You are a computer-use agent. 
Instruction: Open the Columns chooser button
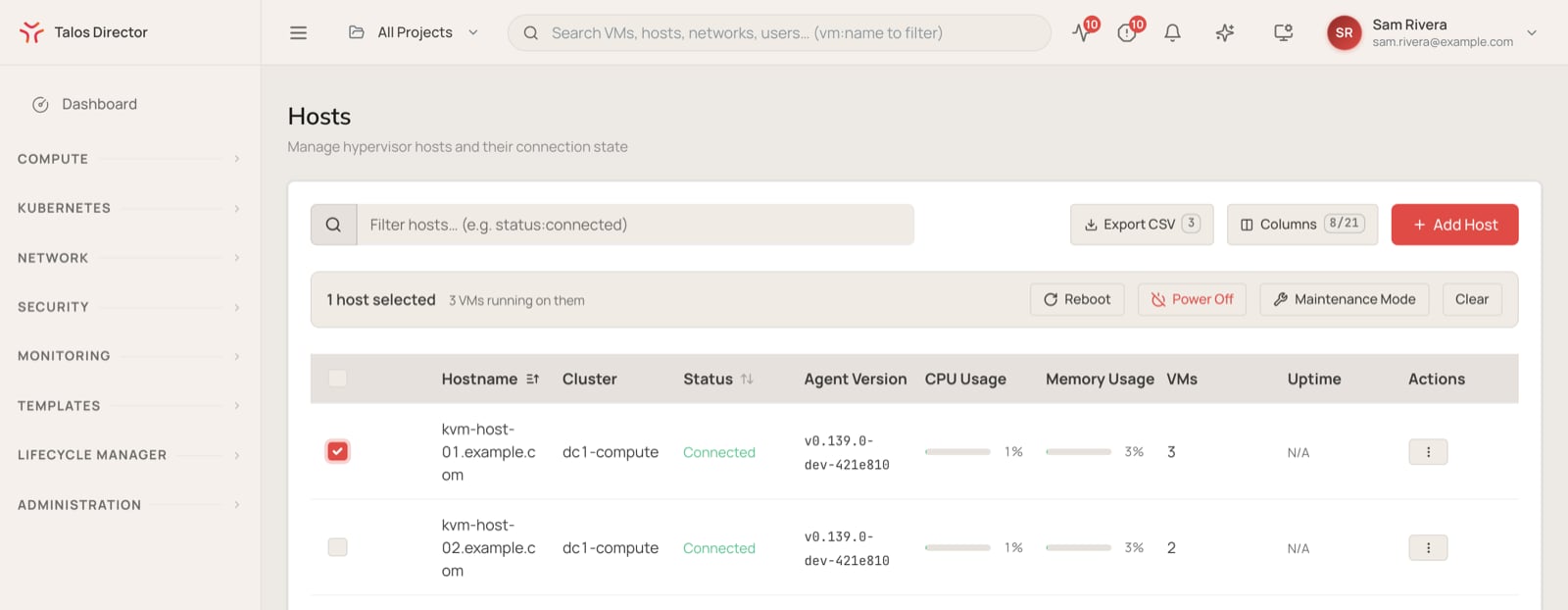pos(1302,225)
